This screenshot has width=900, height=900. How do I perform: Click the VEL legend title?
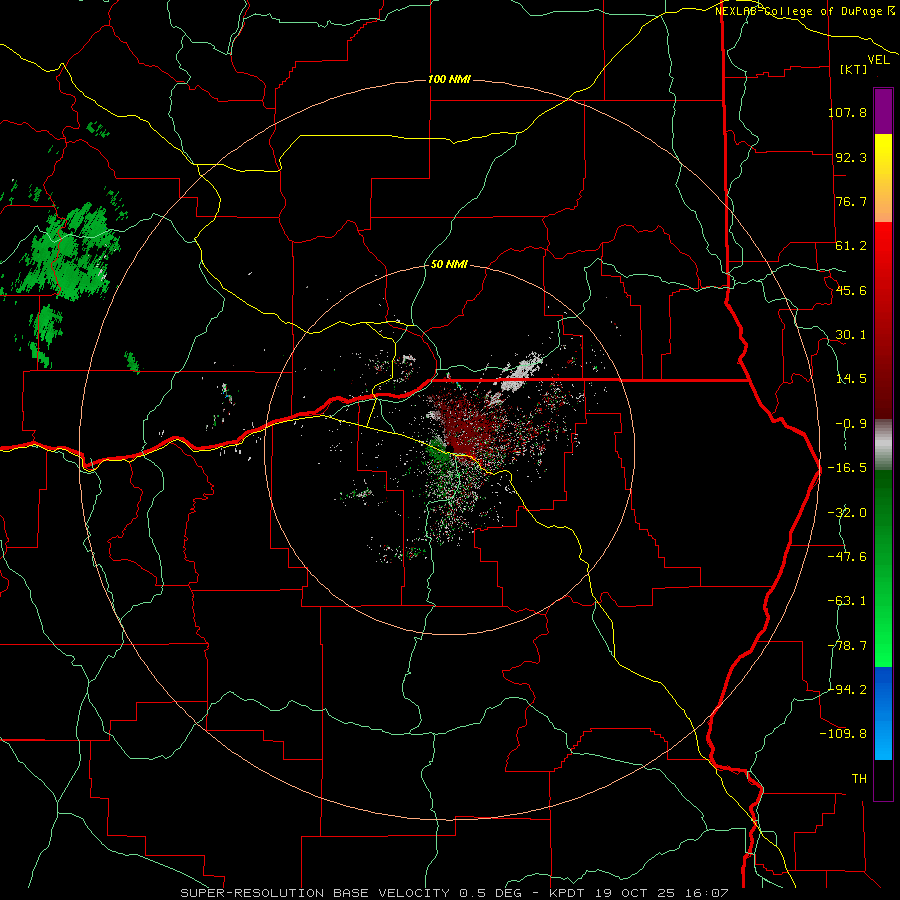878,60
